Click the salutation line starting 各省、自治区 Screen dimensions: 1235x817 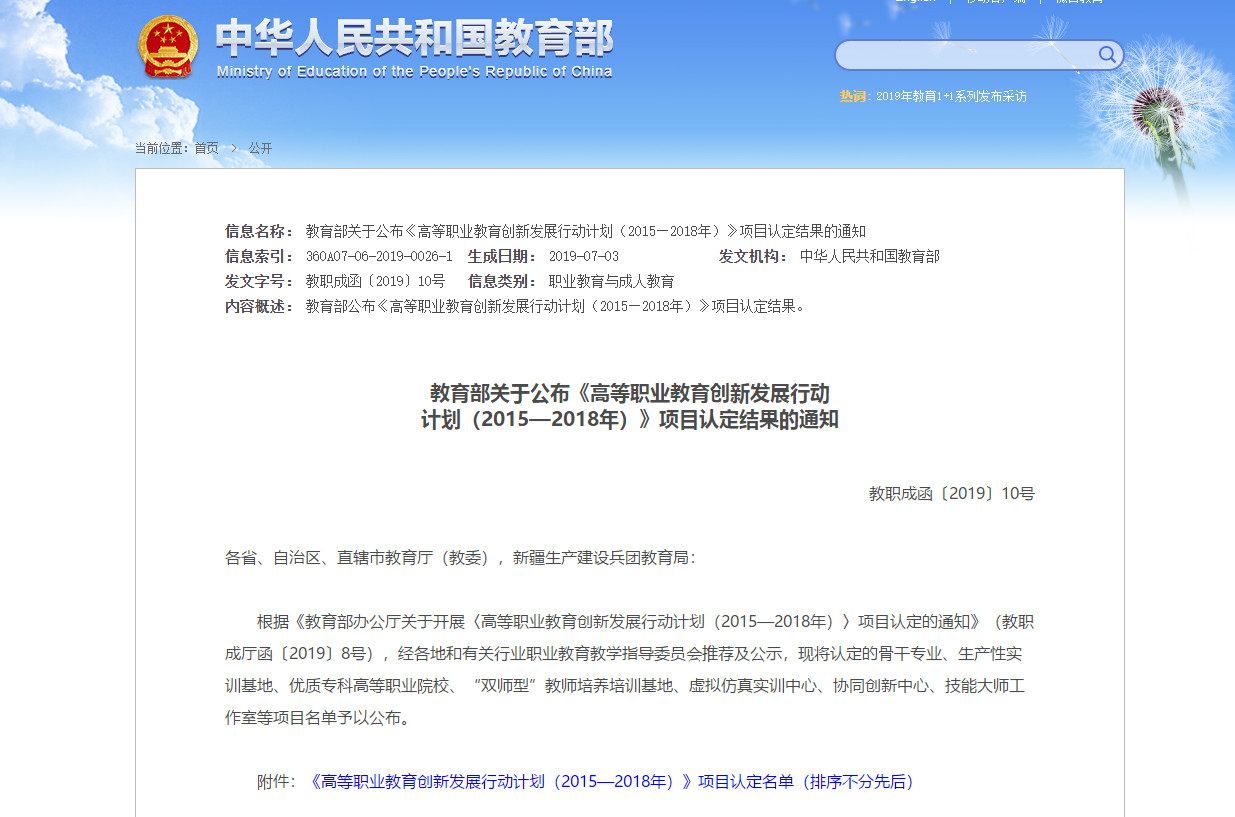(459, 557)
